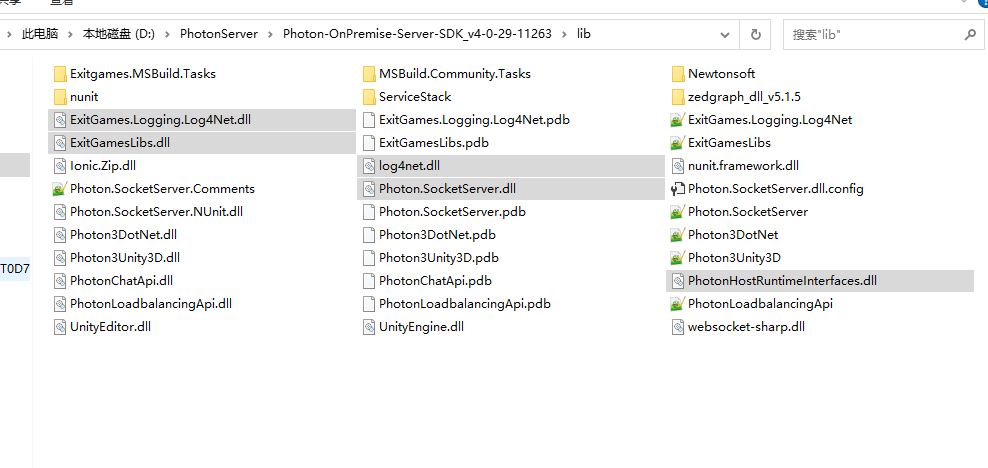Select the UnityEngine.dll file icon
The image size is (988, 468).
click(369, 327)
